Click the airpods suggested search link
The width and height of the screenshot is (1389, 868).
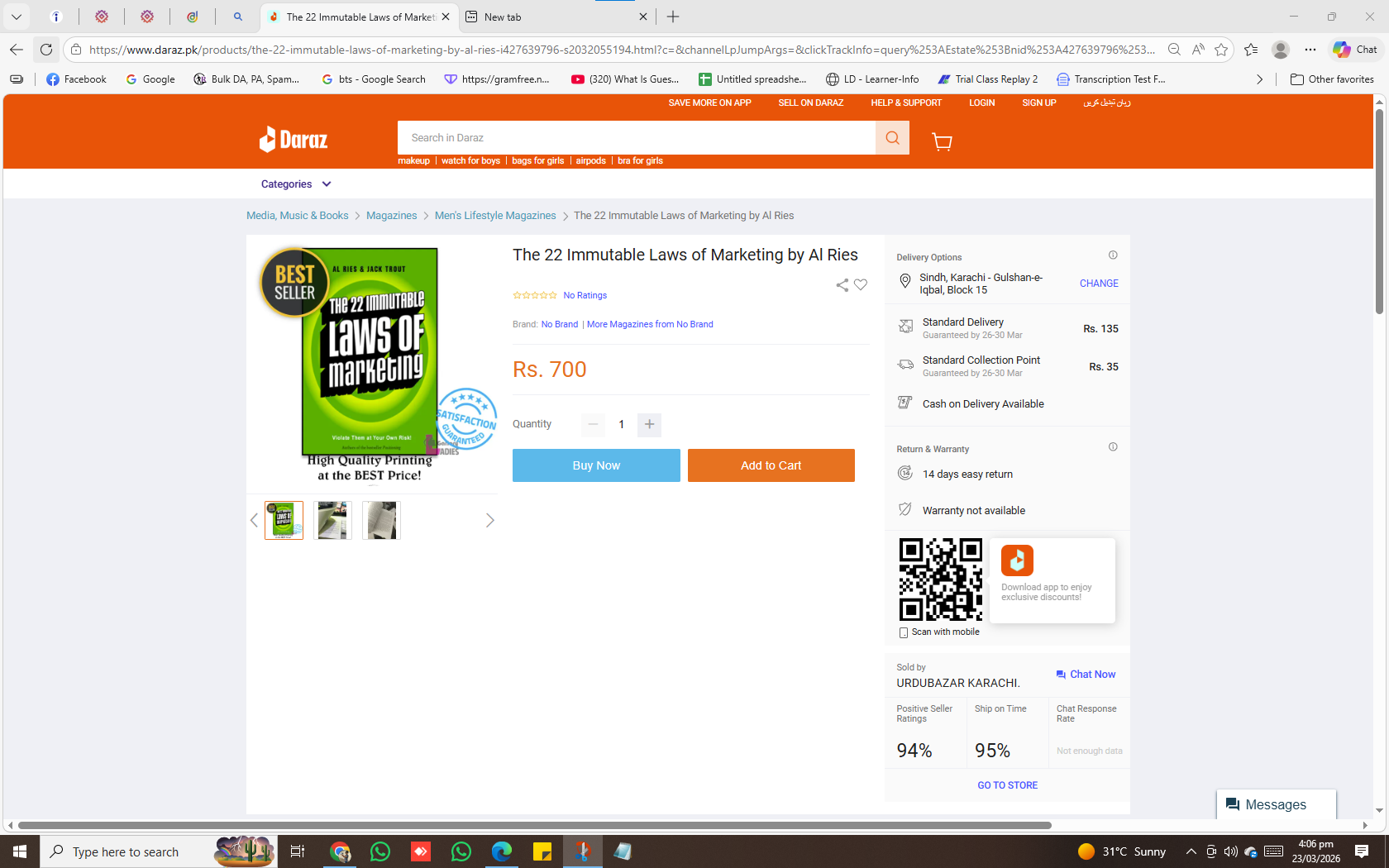(x=591, y=161)
